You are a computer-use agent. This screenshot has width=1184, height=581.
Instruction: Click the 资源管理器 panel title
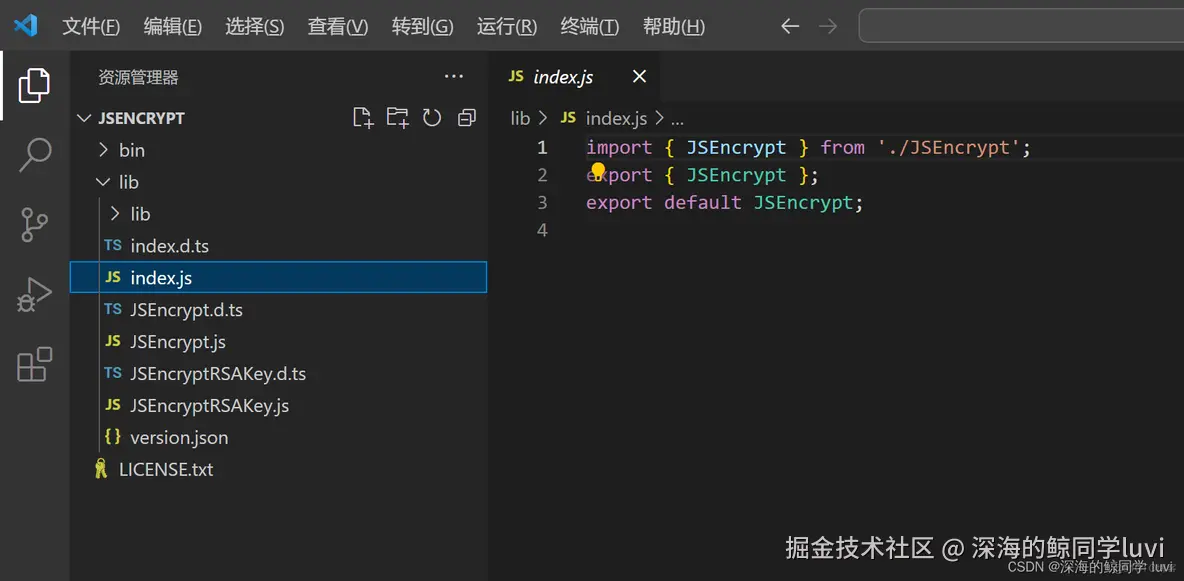click(138, 77)
